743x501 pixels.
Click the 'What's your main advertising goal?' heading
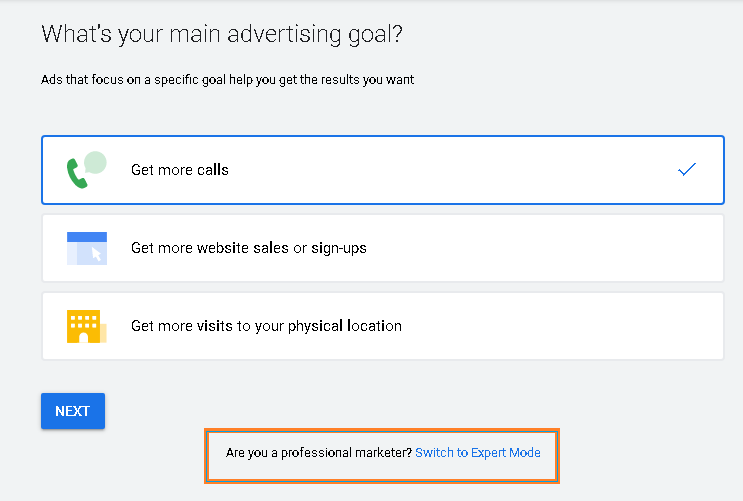tap(222, 34)
